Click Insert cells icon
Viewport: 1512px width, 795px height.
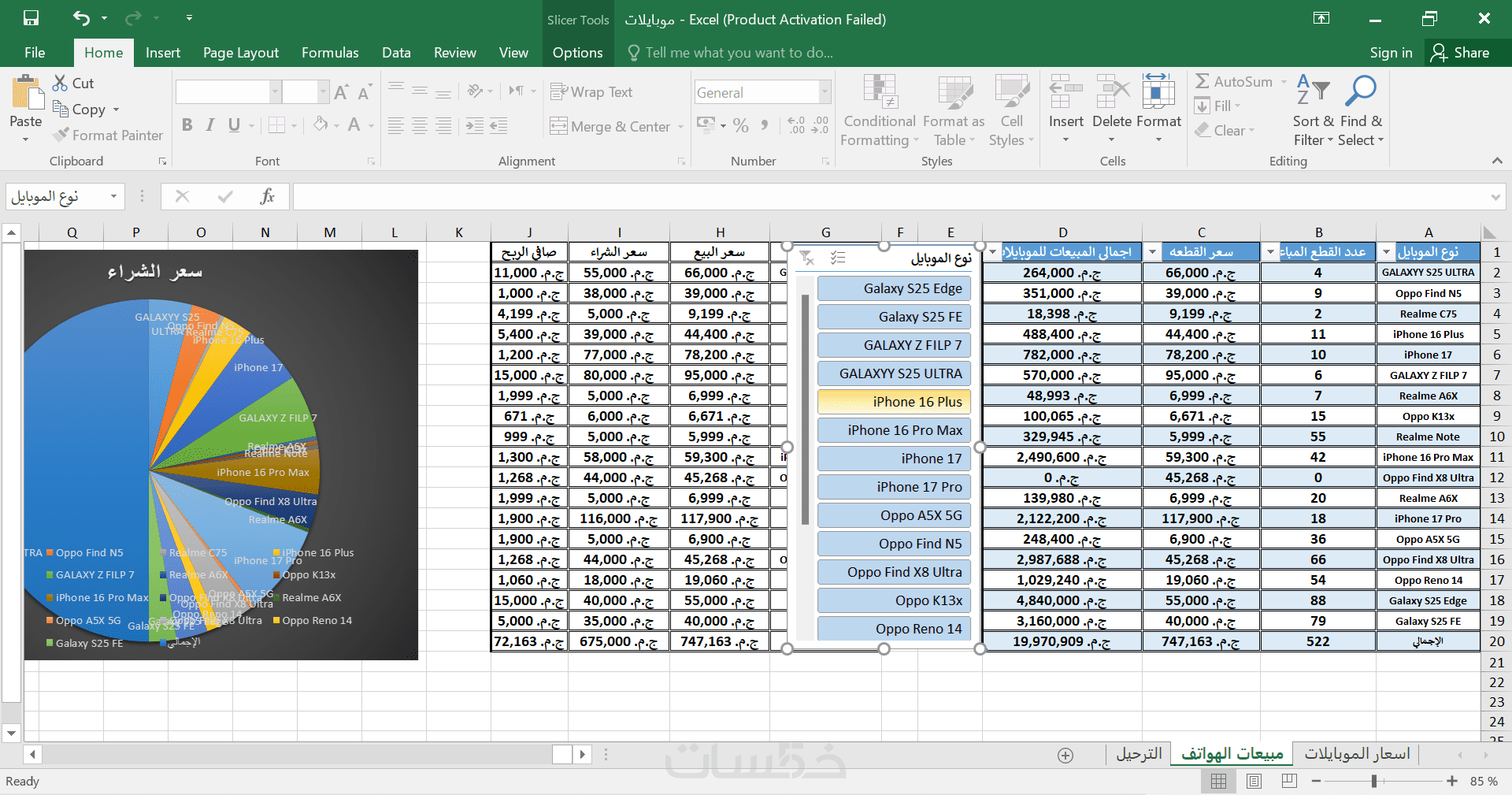coord(1066,92)
